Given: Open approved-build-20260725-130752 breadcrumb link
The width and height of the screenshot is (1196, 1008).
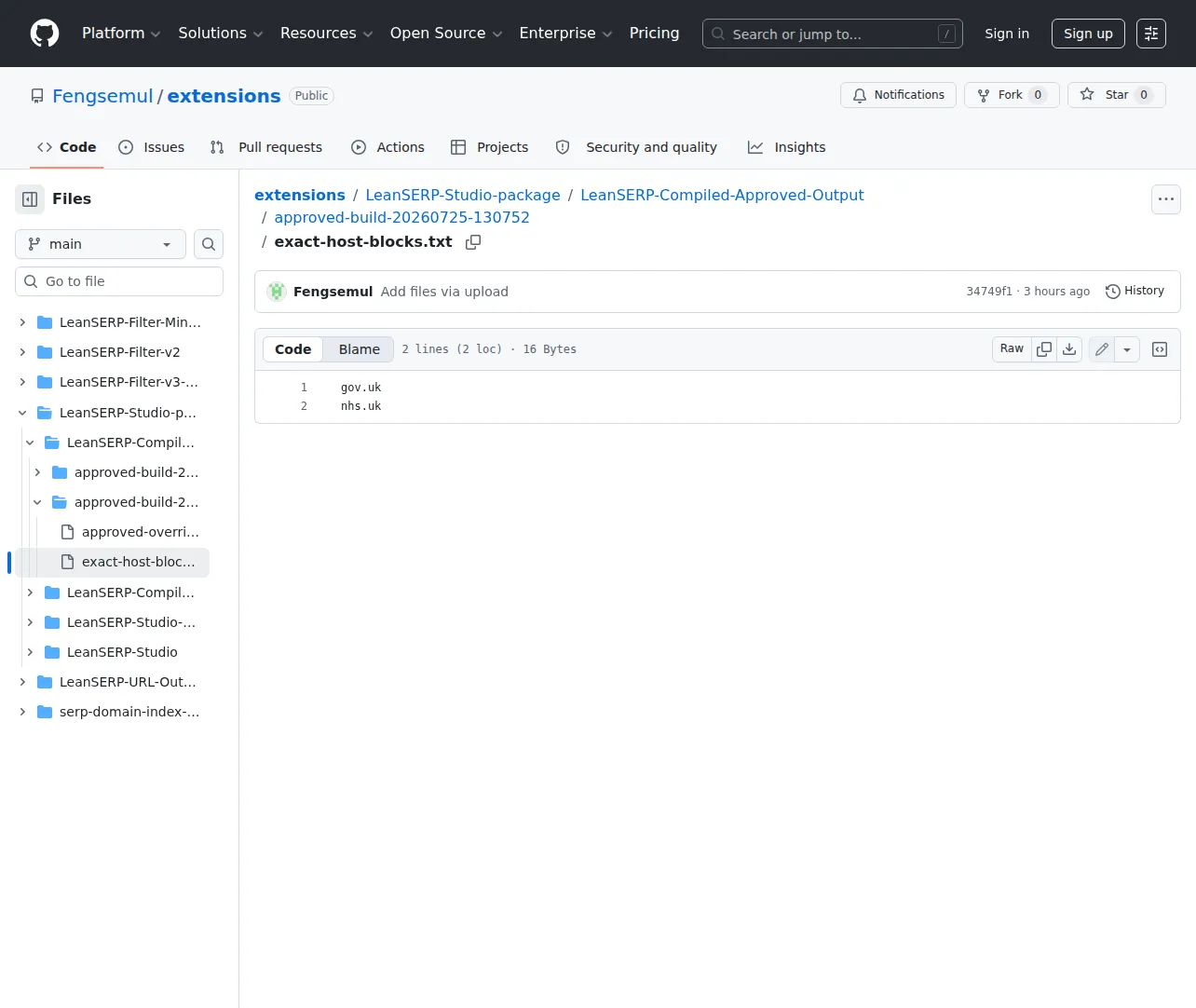Looking at the screenshot, I should [401, 217].
